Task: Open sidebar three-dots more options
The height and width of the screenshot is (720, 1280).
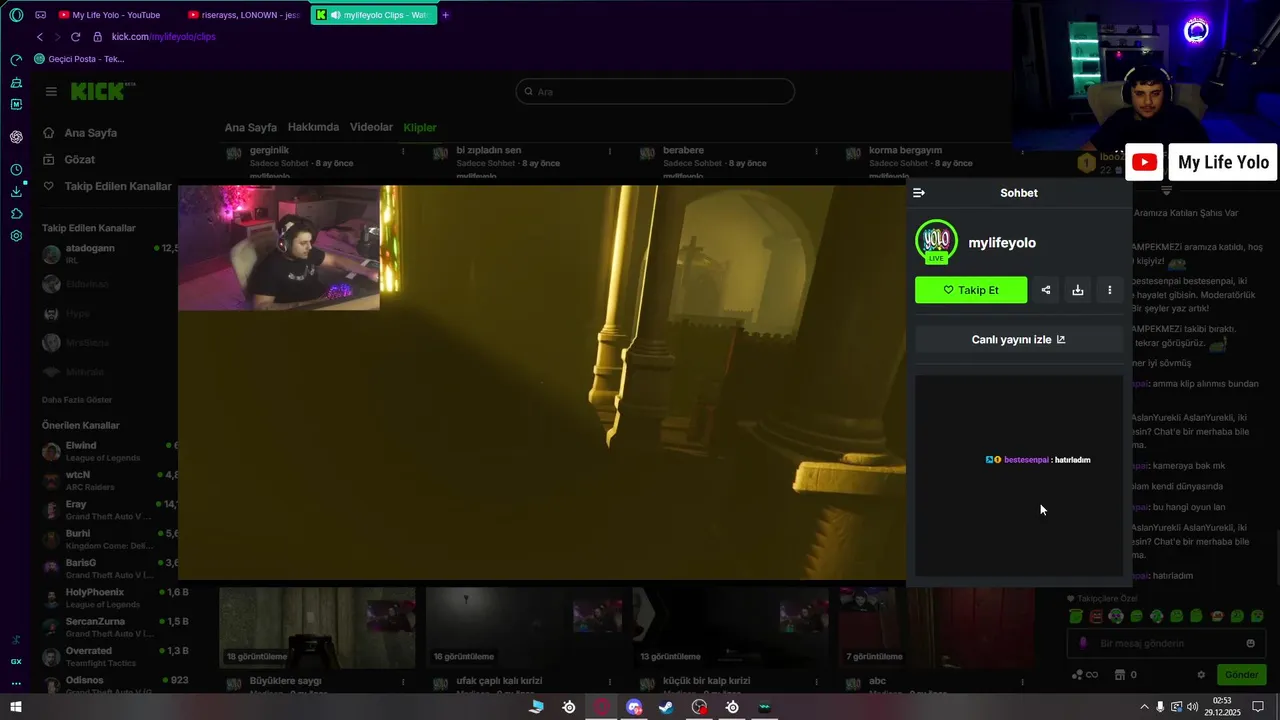Action: tap(16, 684)
